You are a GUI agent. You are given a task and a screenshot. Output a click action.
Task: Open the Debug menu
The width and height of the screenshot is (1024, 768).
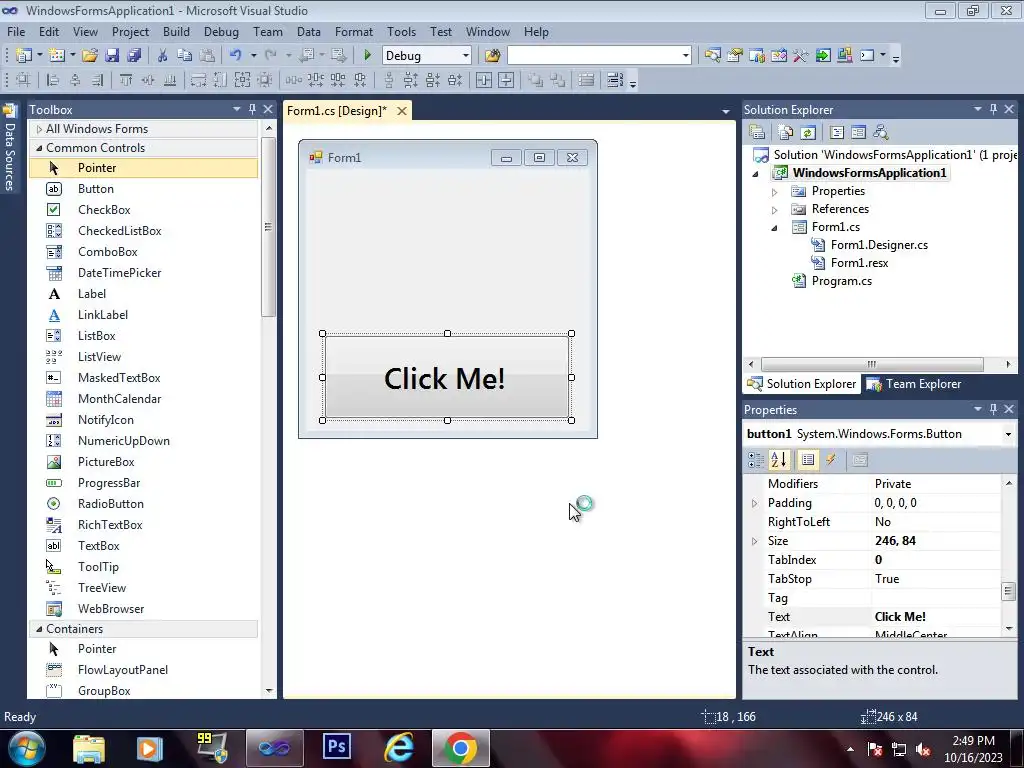(221, 31)
